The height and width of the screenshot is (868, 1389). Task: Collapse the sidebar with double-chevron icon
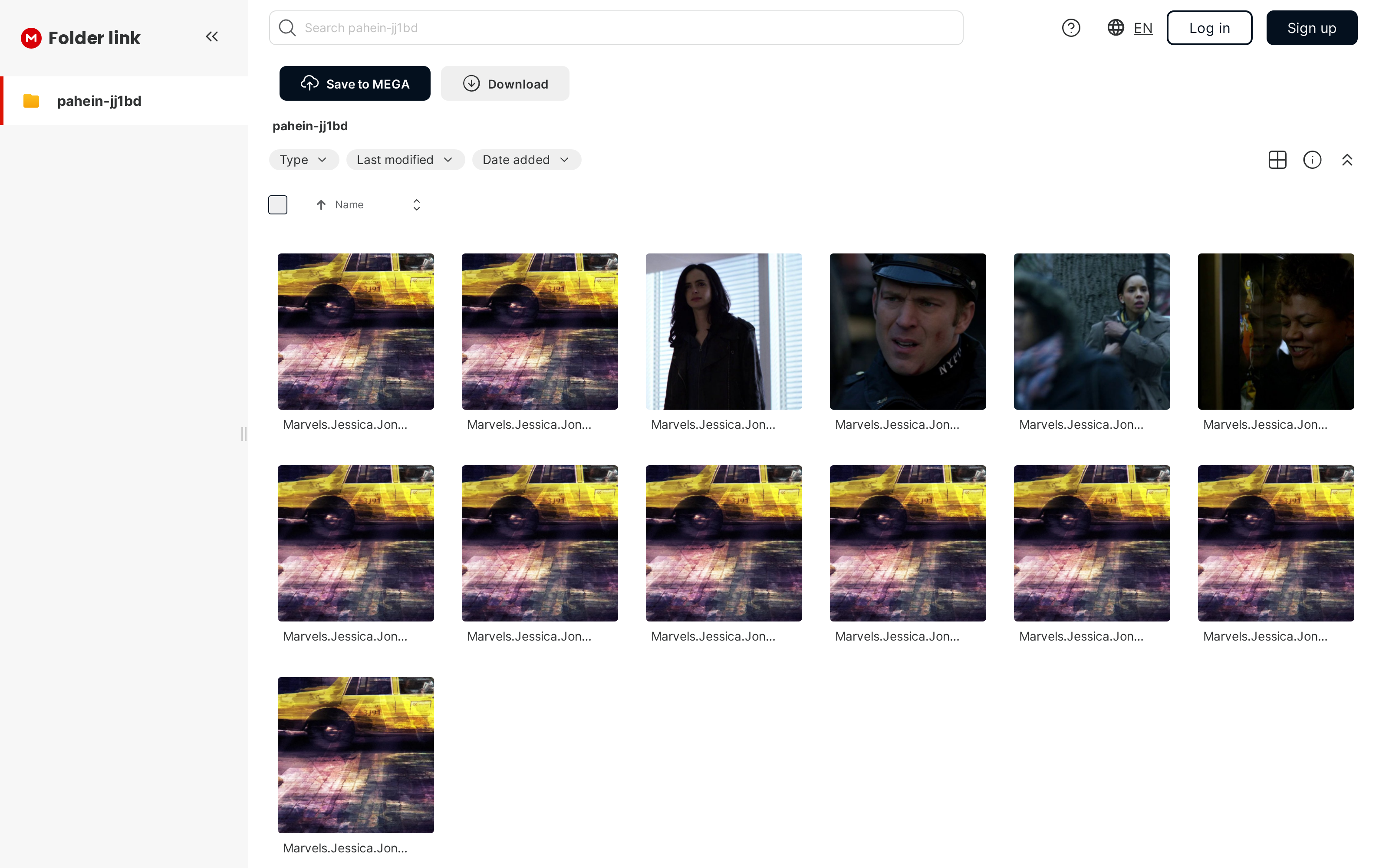pos(212,37)
